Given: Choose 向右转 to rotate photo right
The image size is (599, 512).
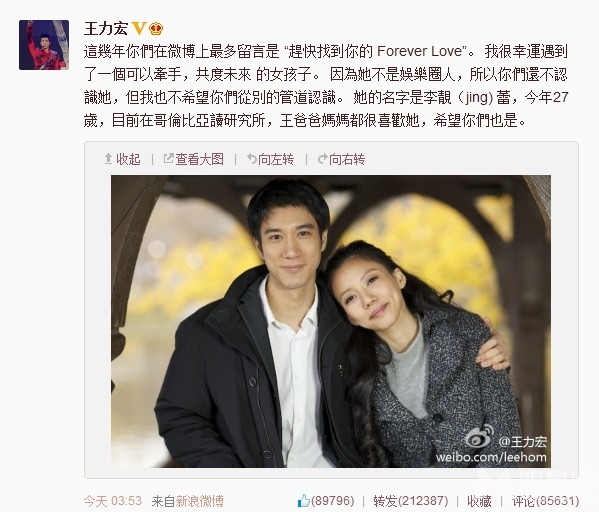Looking at the screenshot, I should click(x=347, y=159).
